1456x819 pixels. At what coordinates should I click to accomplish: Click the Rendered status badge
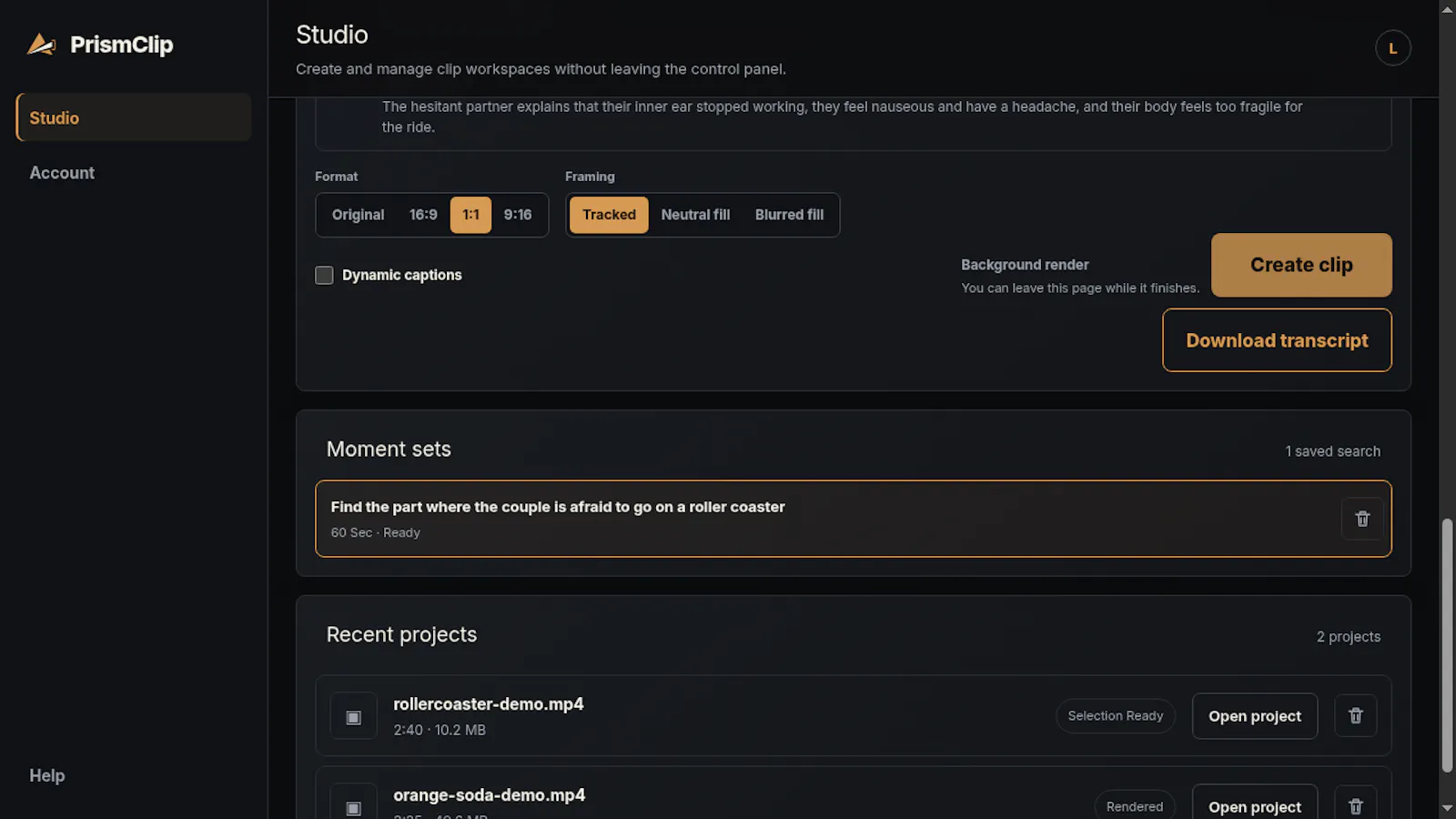tap(1134, 806)
